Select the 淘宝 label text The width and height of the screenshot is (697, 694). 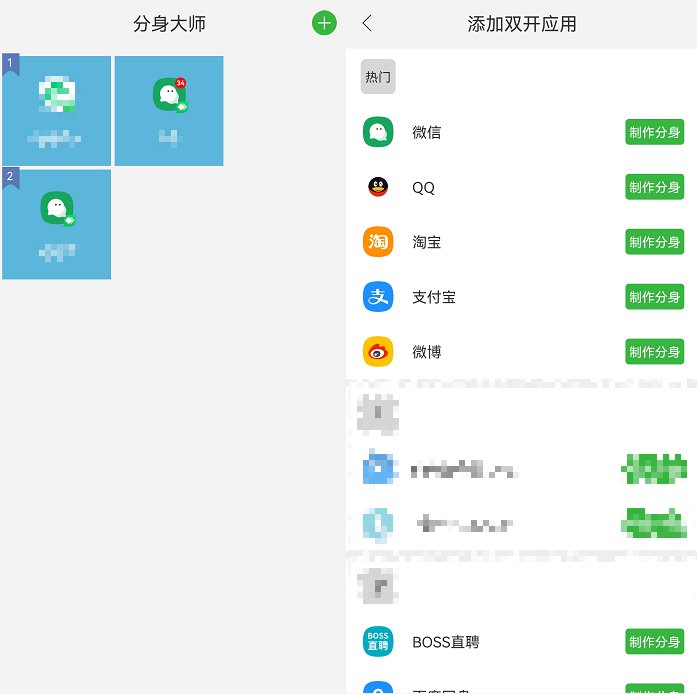point(427,242)
